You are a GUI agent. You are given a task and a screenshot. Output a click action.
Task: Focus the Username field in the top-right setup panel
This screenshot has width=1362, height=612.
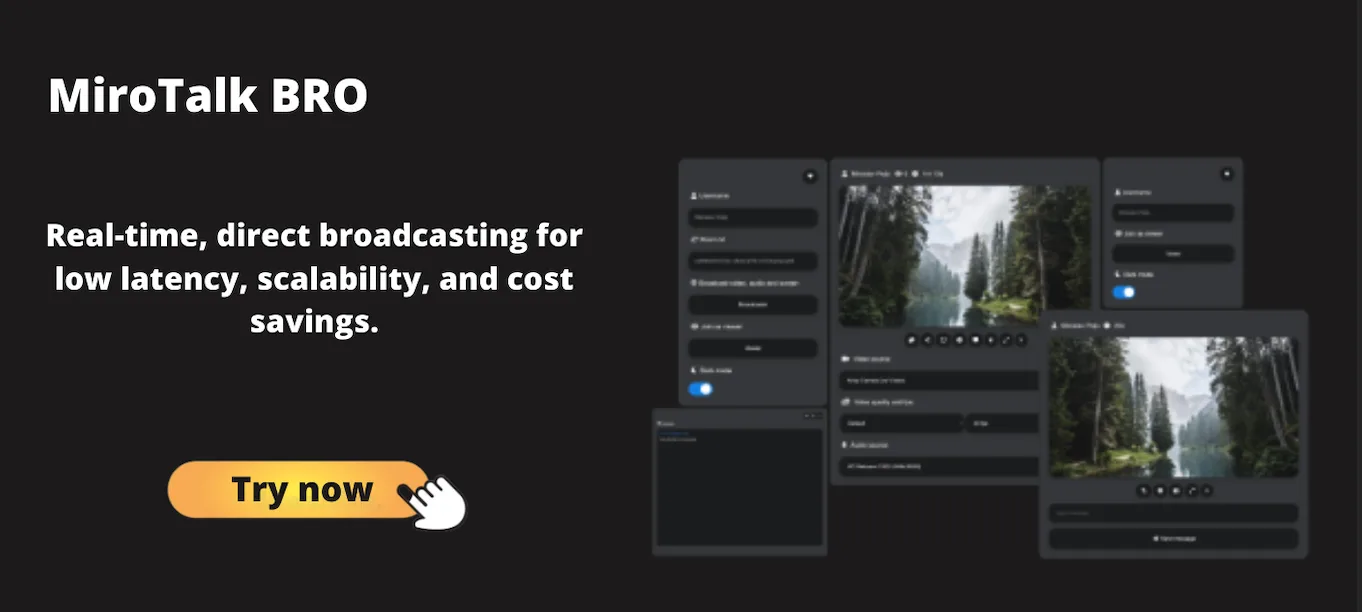coord(1173,213)
